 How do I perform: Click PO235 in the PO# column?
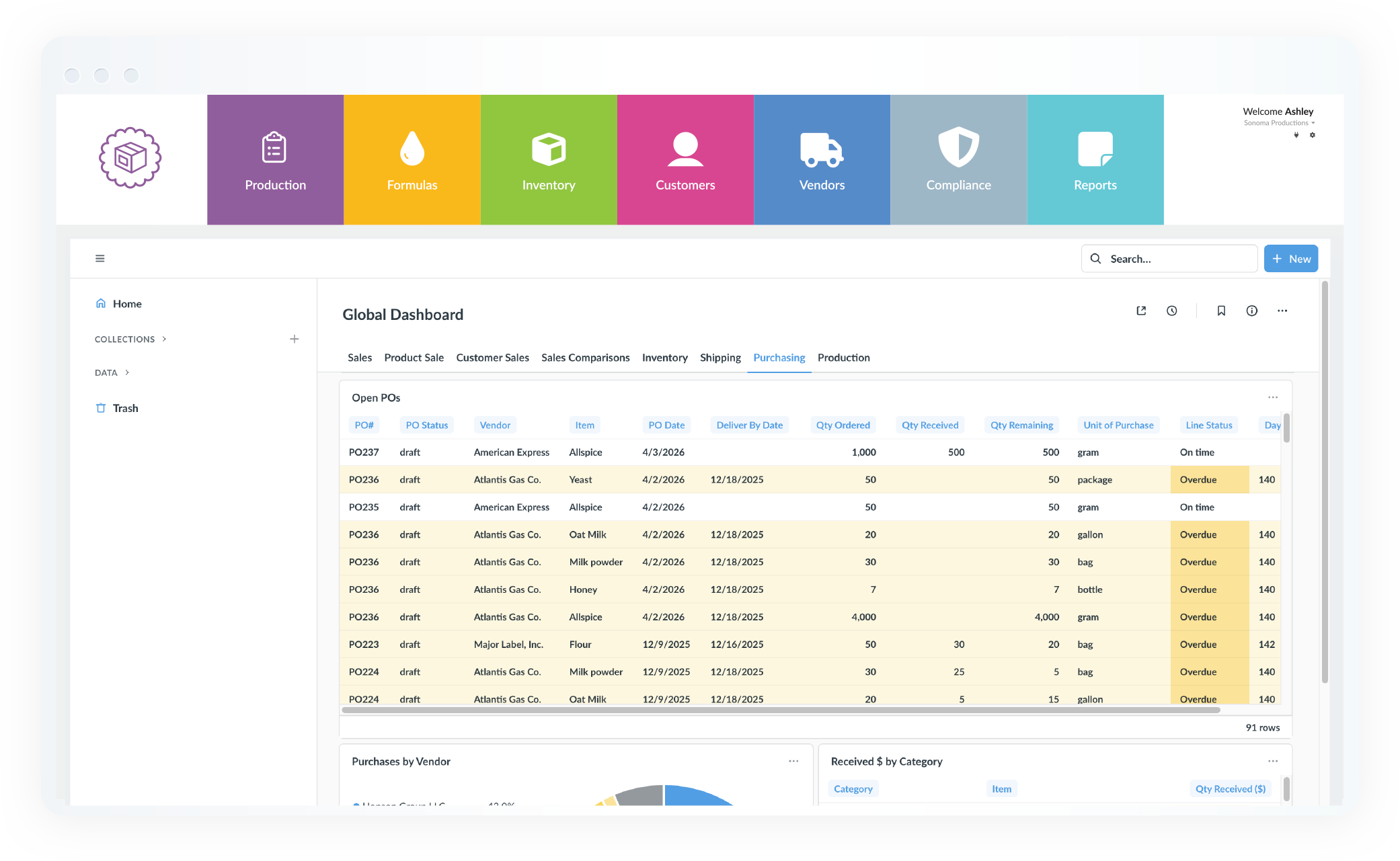coord(364,507)
